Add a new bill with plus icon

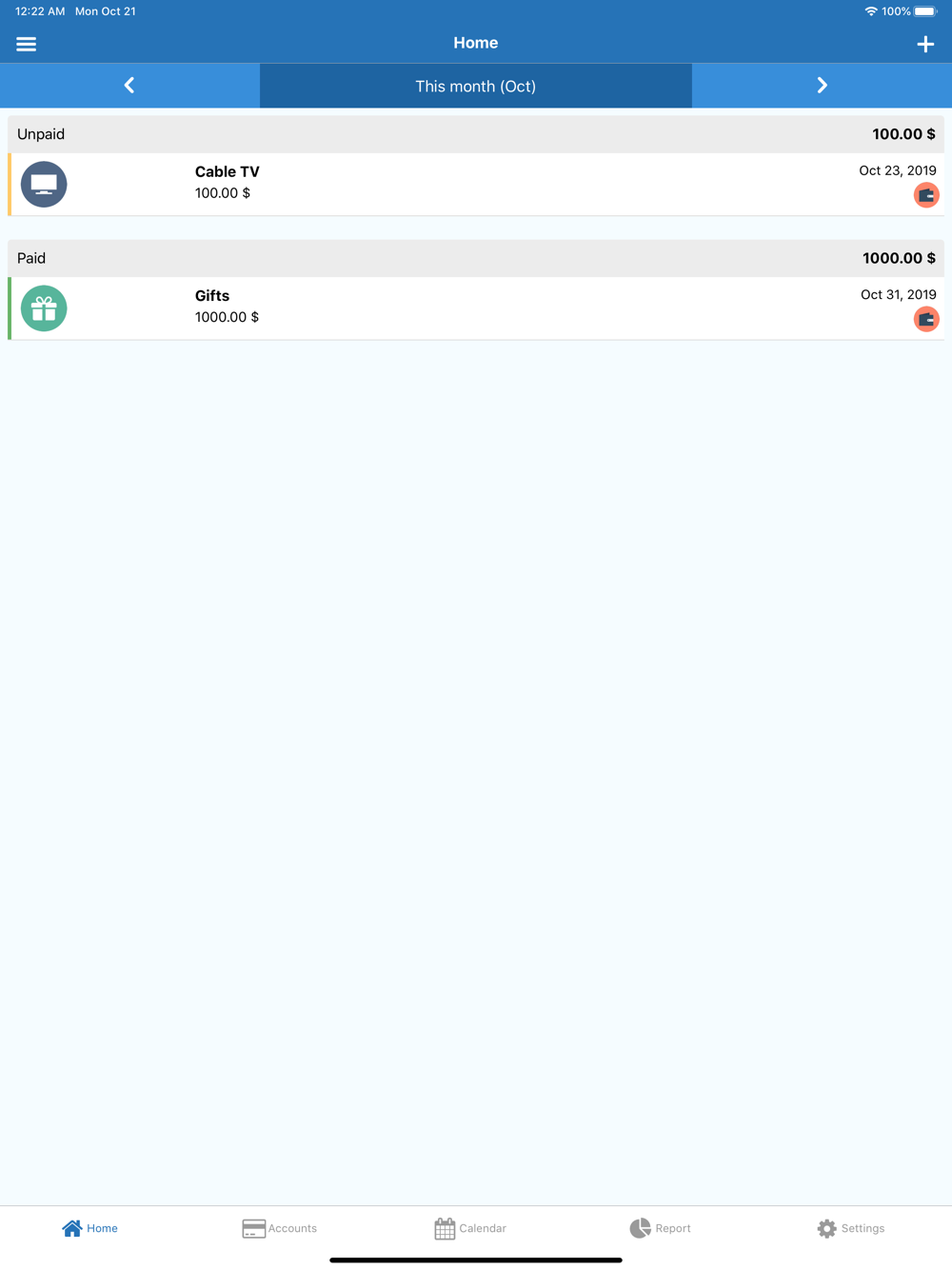pos(925,44)
